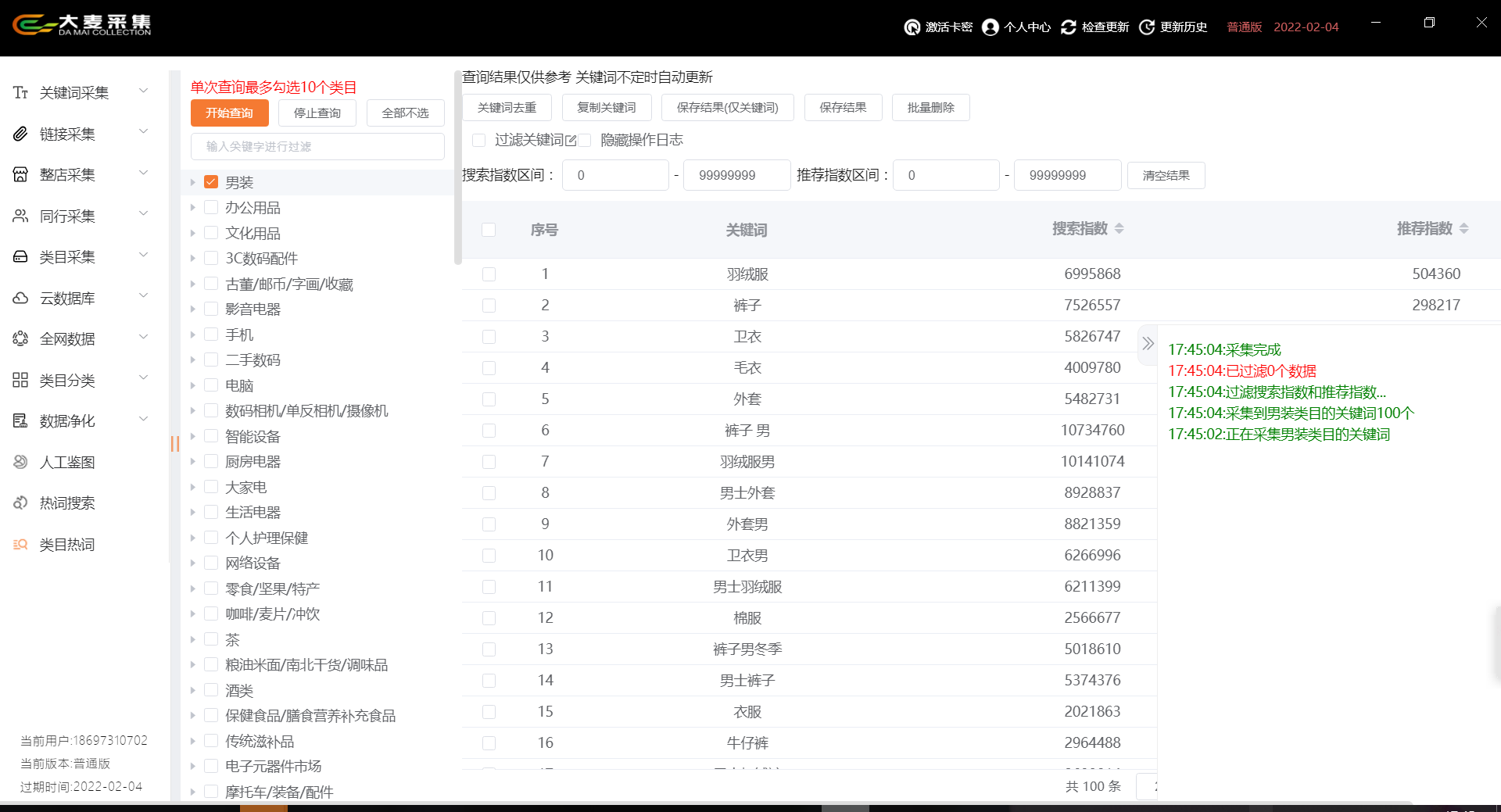Screen dimensions: 1501x812
Task: Click the 激活卡密 activation icon
Action: (x=912, y=27)
